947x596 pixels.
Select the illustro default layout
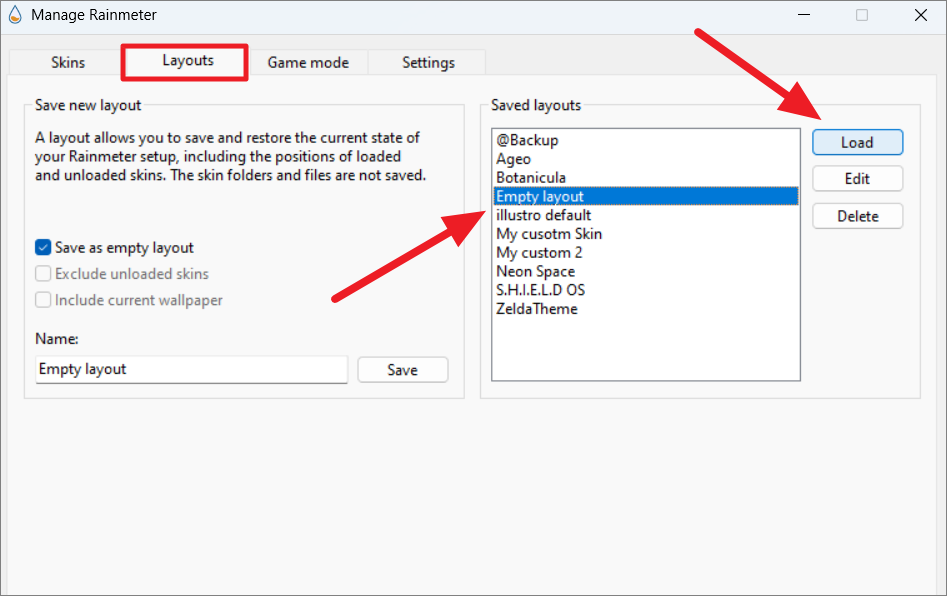pos(646,215)
